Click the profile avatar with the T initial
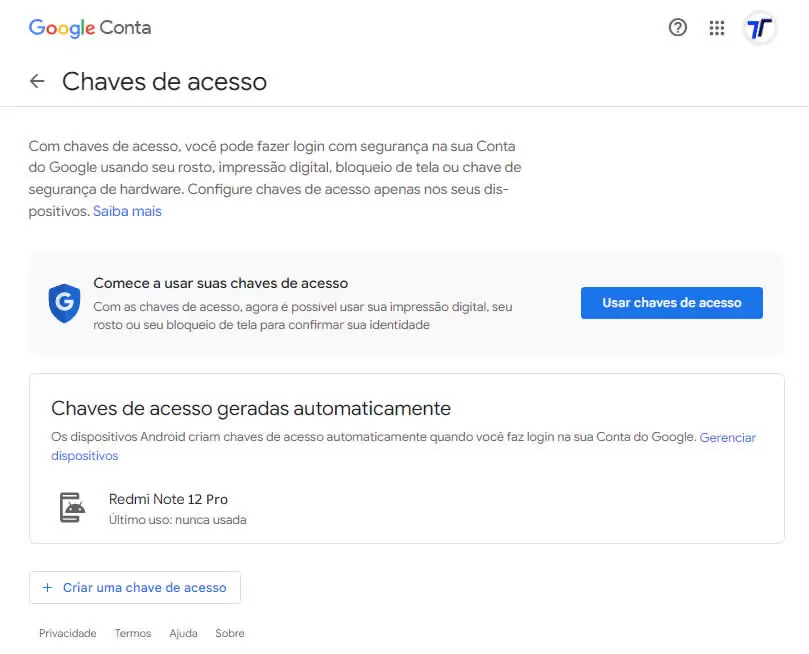Viewport: 809px width, 654px height. tap(759, 28)
